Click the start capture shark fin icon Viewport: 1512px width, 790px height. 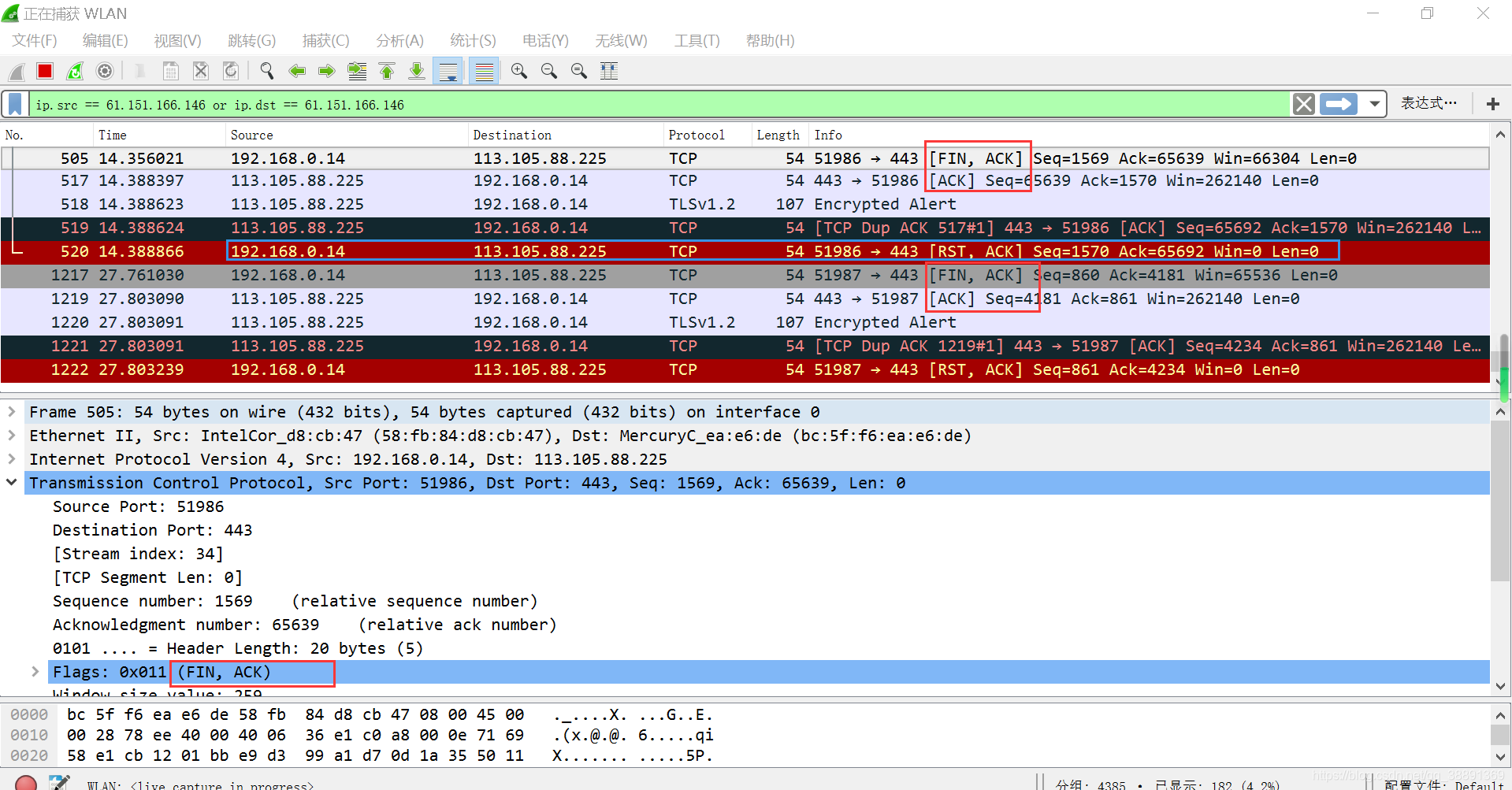tap(16, 72)
